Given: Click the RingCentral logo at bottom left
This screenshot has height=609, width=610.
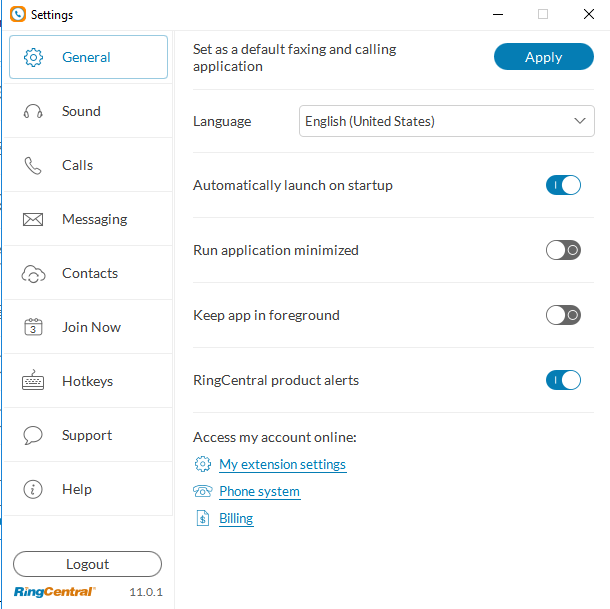Looking at the screenshot, I should pos(55,592).
